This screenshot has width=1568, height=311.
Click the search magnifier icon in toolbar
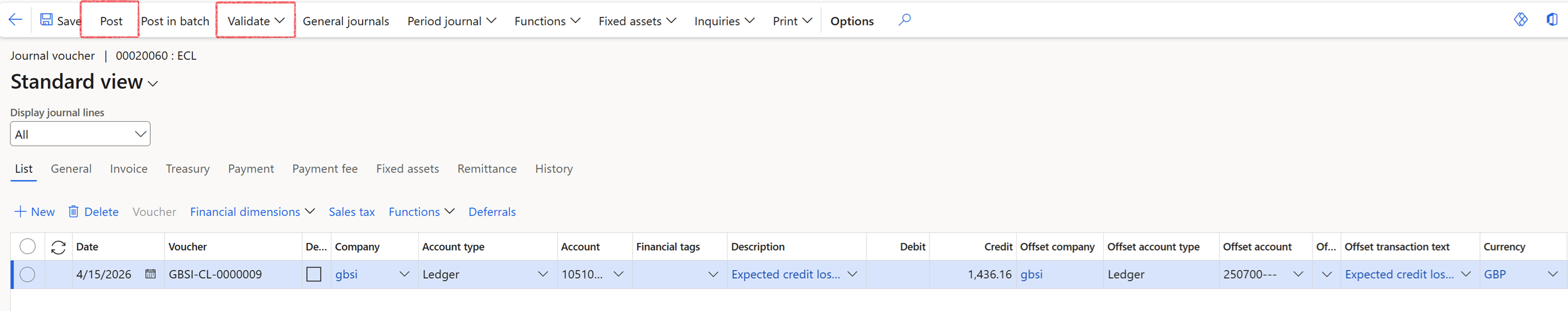[905, 20]
